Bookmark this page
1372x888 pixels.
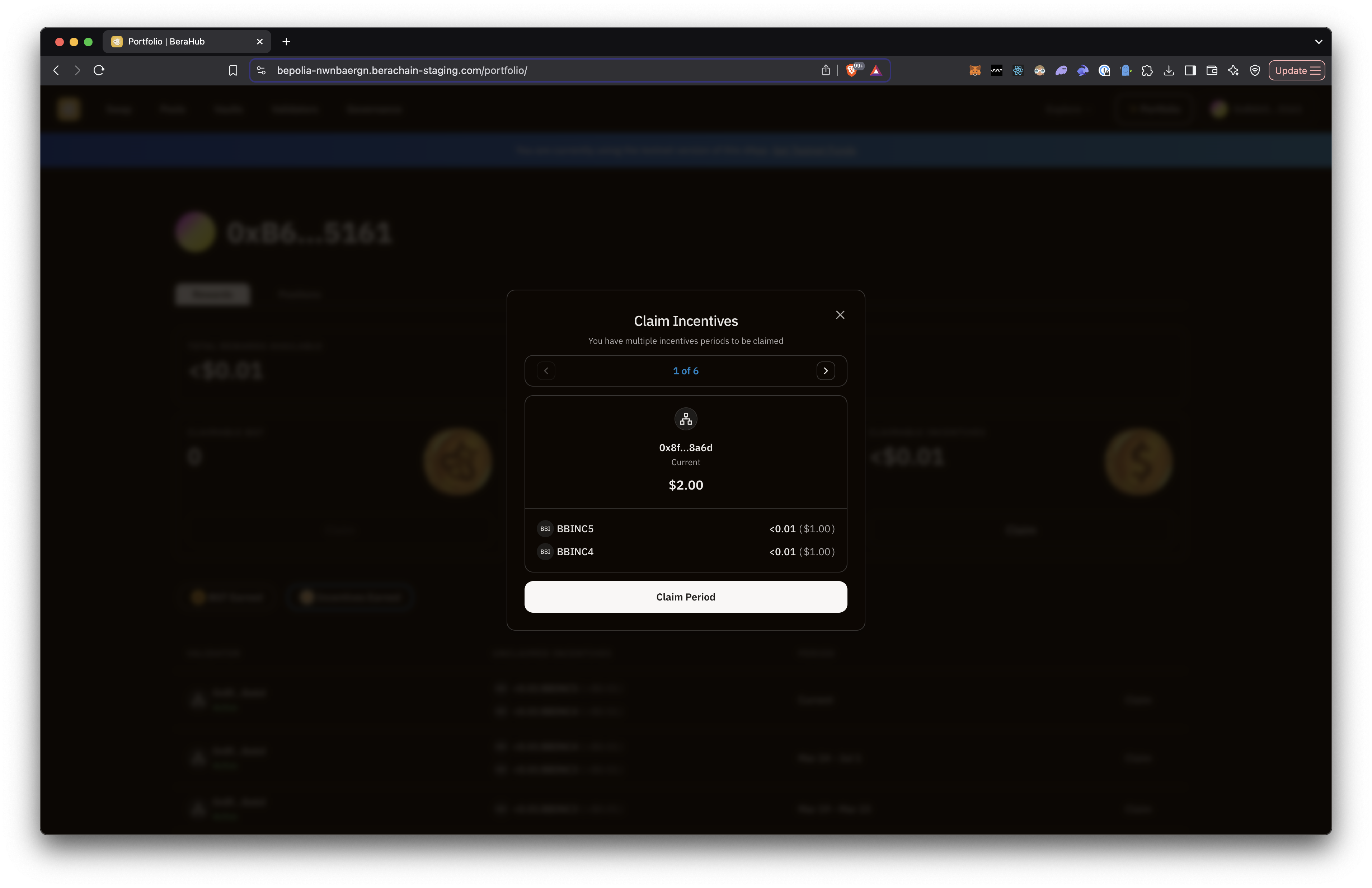coord(233,70)
